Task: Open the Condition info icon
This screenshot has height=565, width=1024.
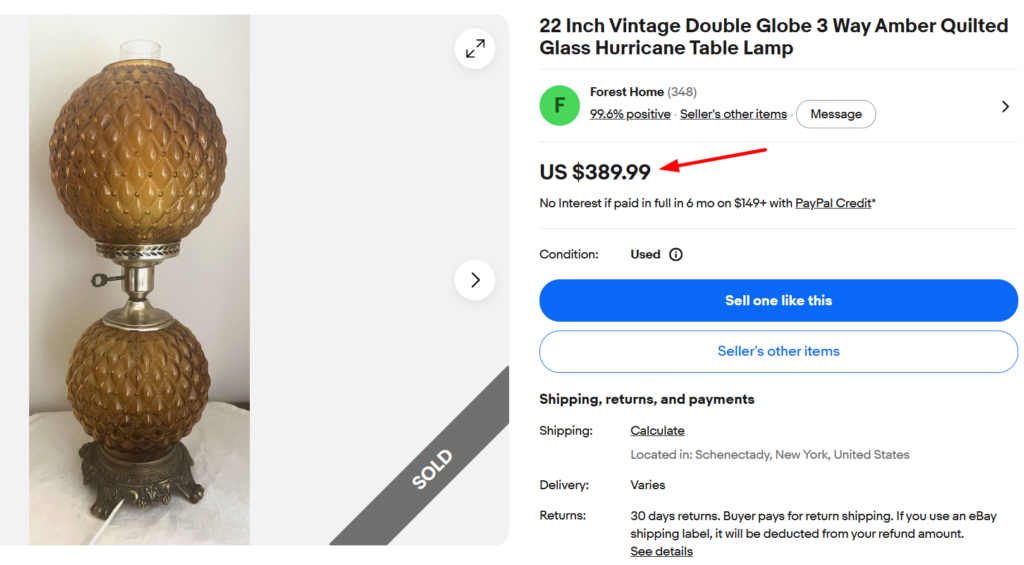Action: pos(676,255)
